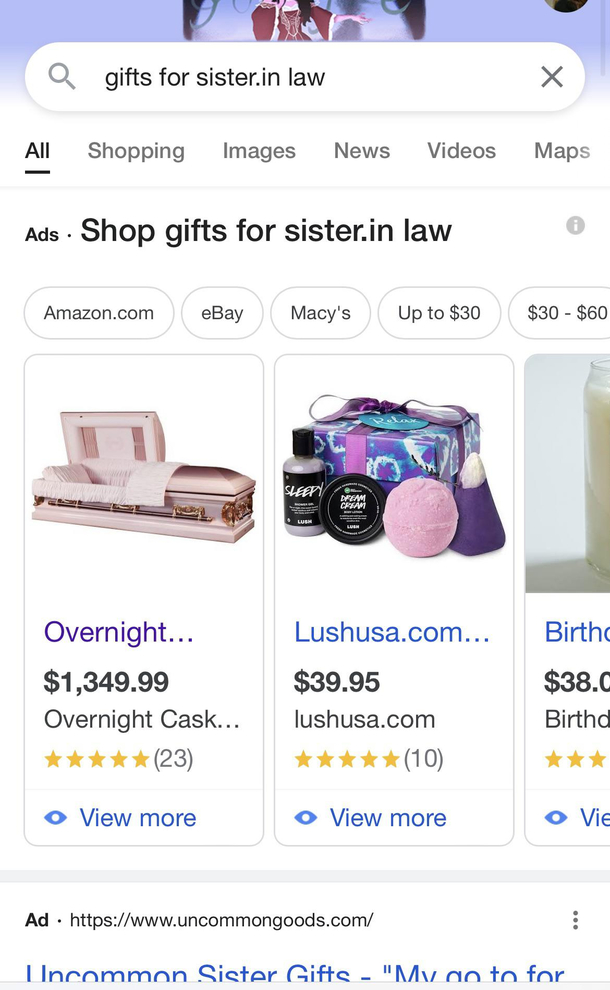
Task: Click the info icon beside the Ads header
Action: point(575,225)
